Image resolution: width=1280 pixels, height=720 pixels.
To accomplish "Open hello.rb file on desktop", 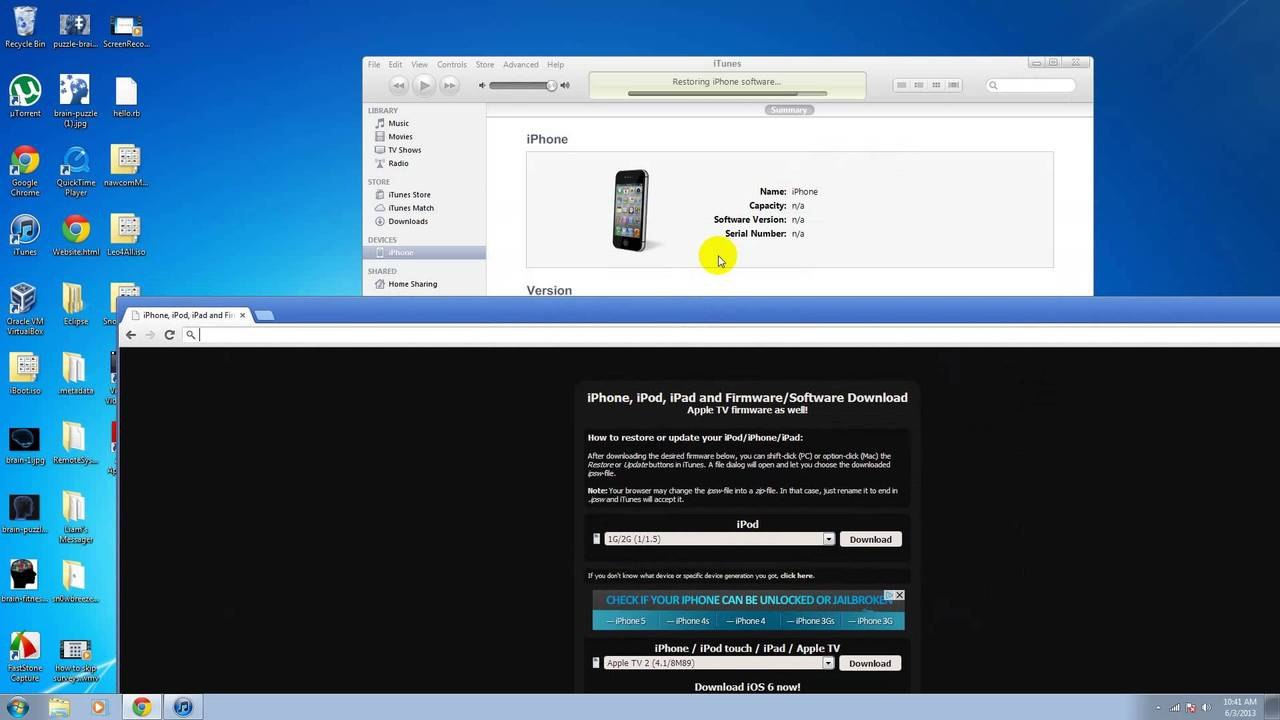I will [126, 97].
